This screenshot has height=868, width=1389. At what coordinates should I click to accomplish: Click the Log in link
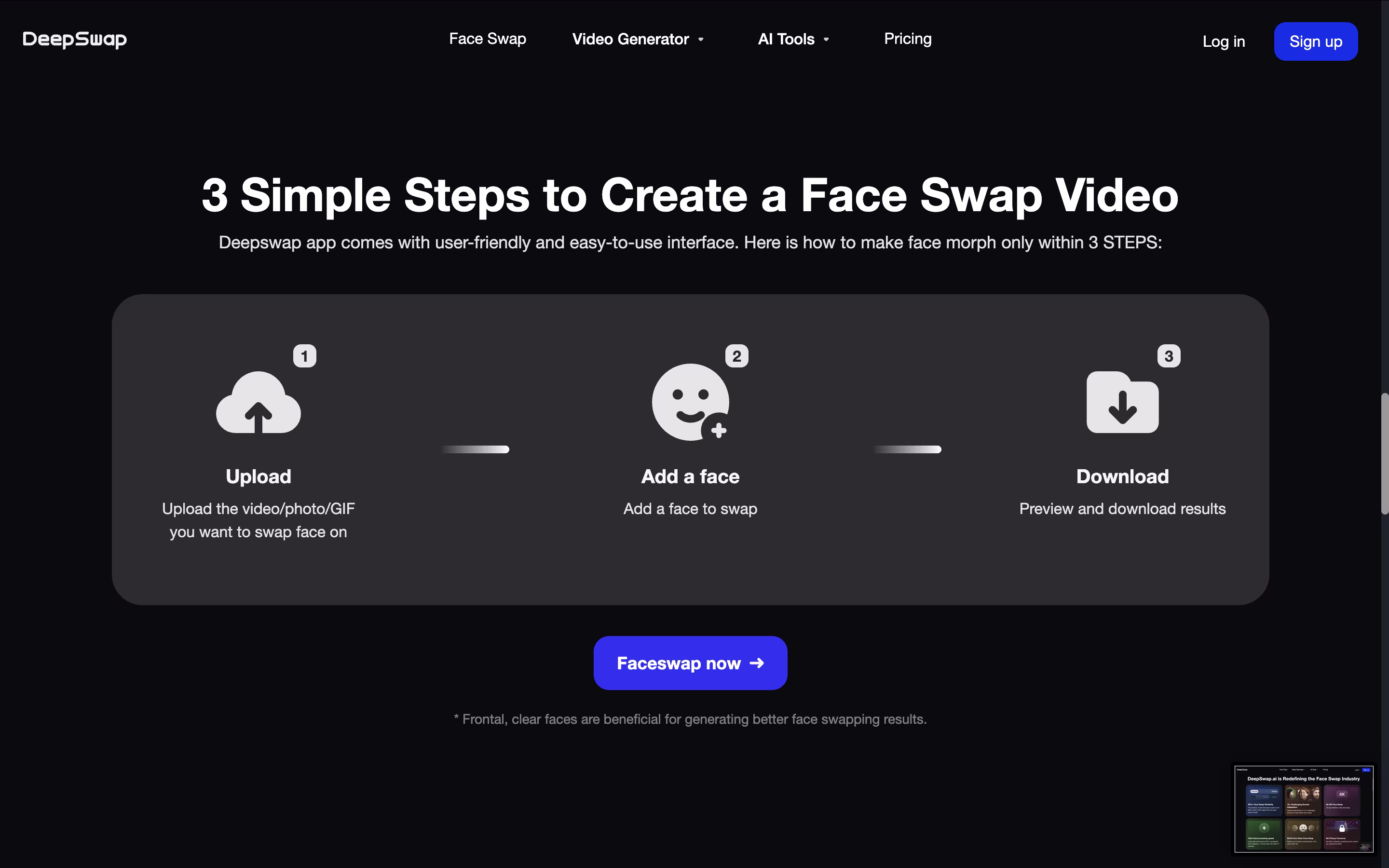(x=1224, y=41)
